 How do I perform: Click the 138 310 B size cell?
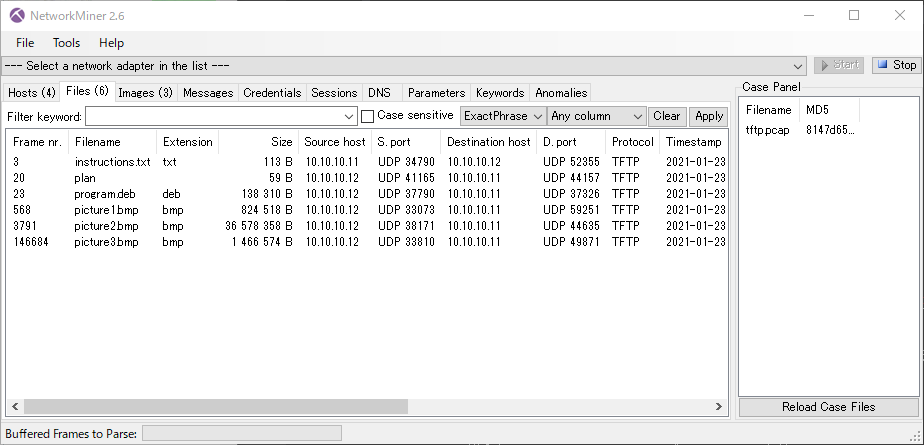tap(267, 194)
